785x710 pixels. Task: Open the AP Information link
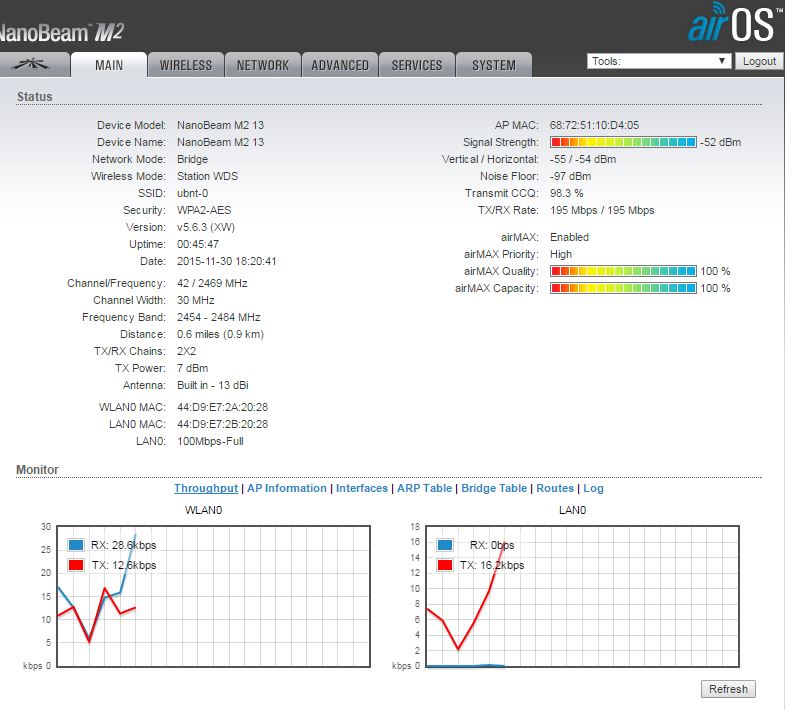pos(286,488)
